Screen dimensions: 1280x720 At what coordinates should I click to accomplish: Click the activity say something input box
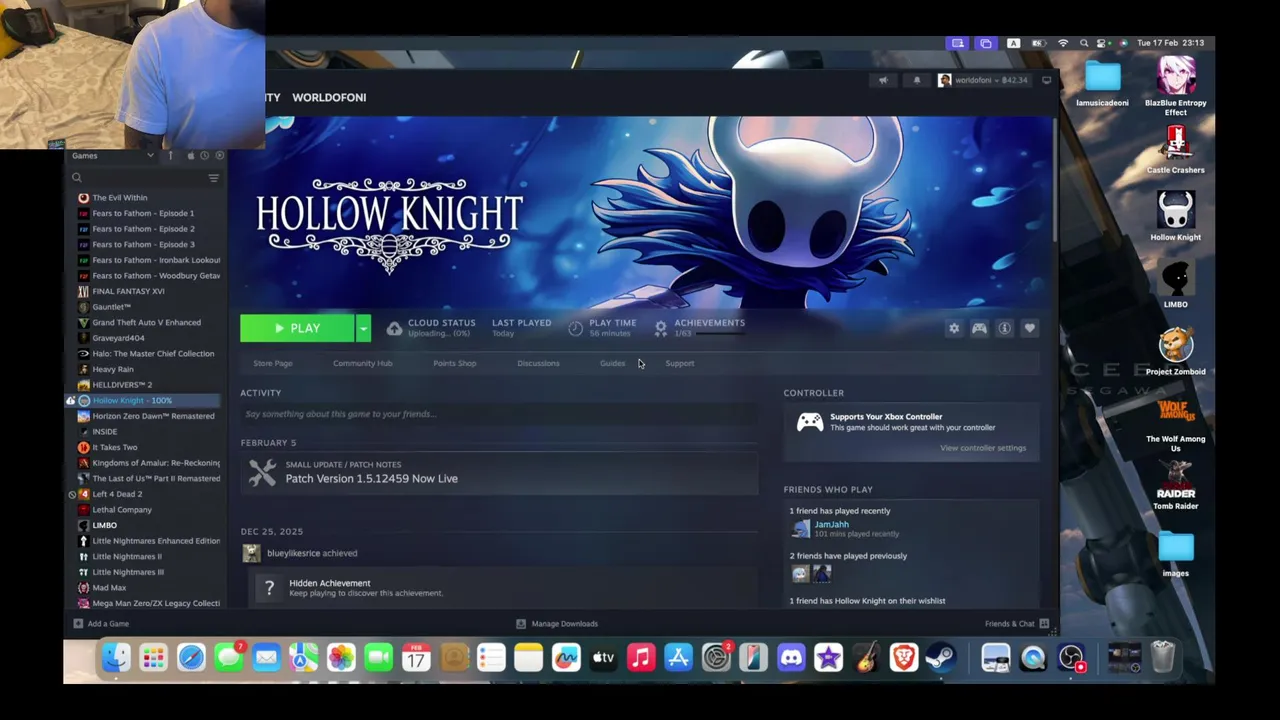(x=498, y=414)
